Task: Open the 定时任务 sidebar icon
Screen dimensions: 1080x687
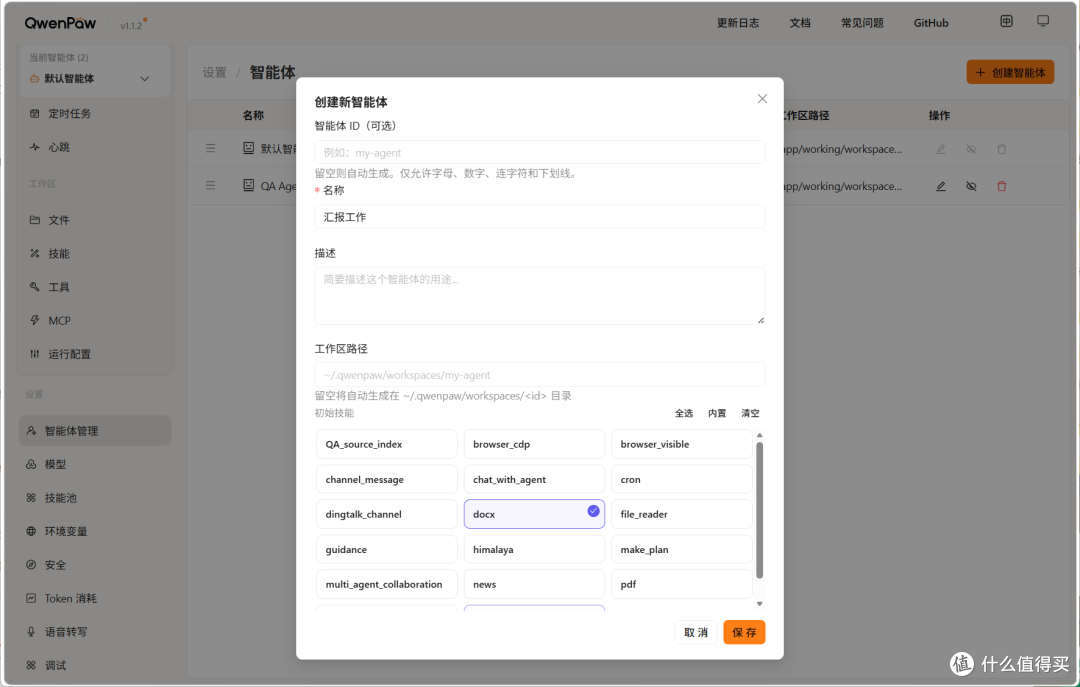Action: click(x=34, y=114)
